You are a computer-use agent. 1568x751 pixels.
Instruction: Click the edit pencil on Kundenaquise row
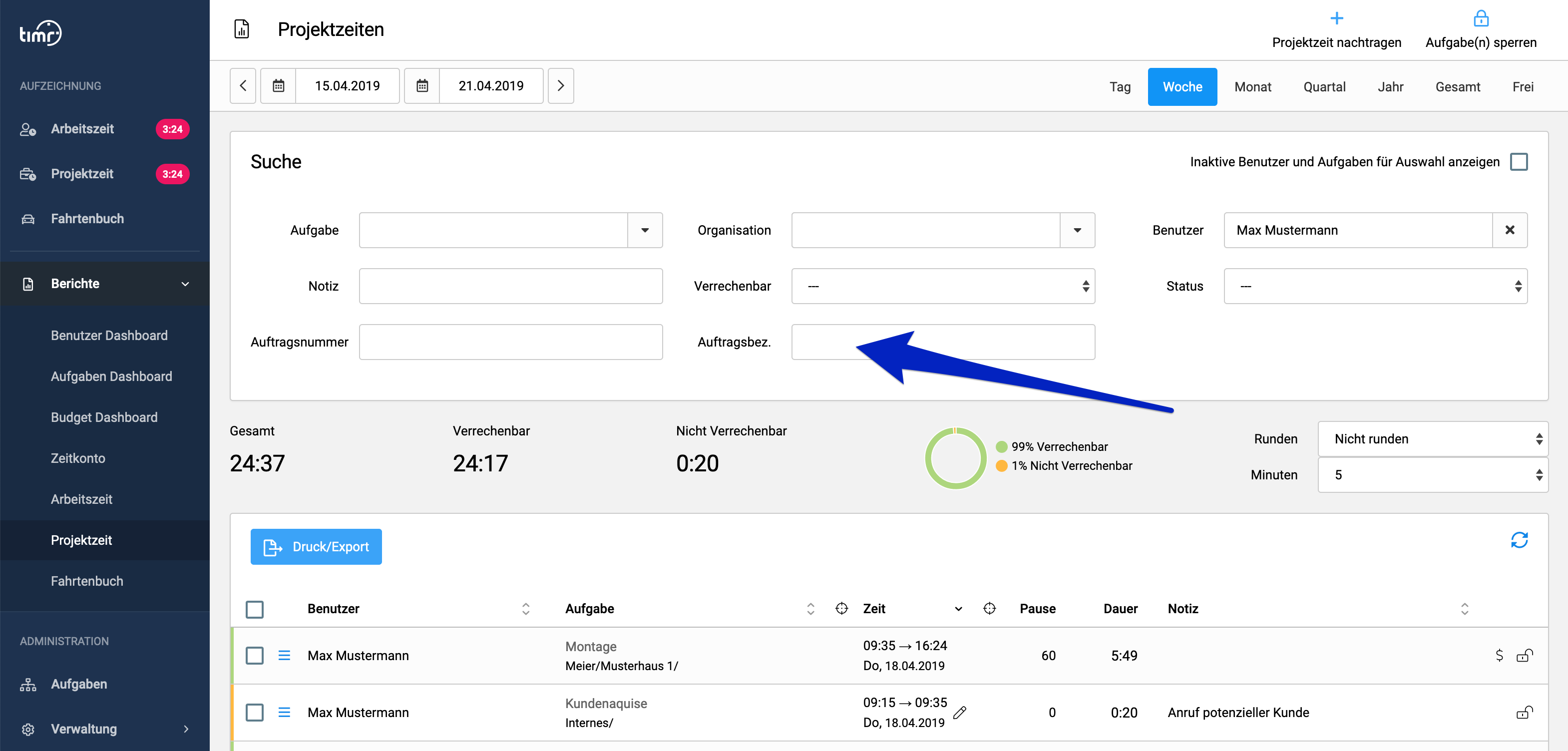click(960, 712)
